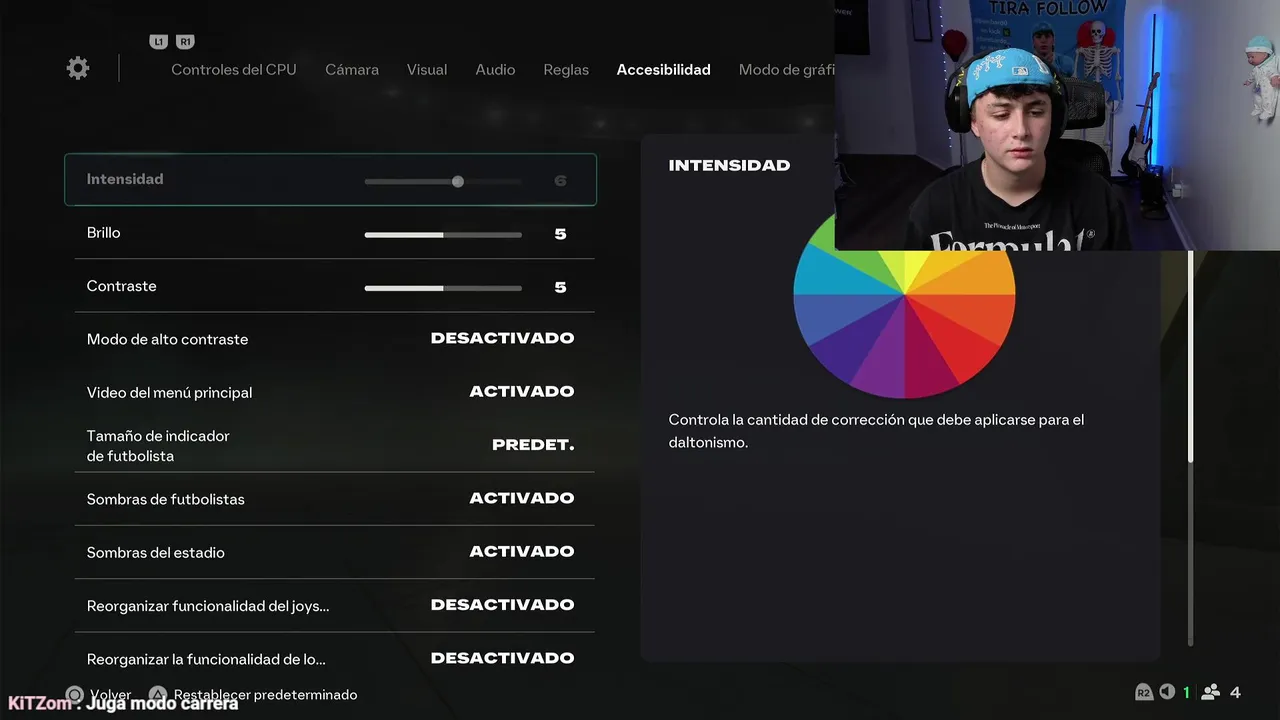Click the Restablecer predeterminado button
Image resolution: width=1280 pixels, height=720 pixels.
click(265, 694)
